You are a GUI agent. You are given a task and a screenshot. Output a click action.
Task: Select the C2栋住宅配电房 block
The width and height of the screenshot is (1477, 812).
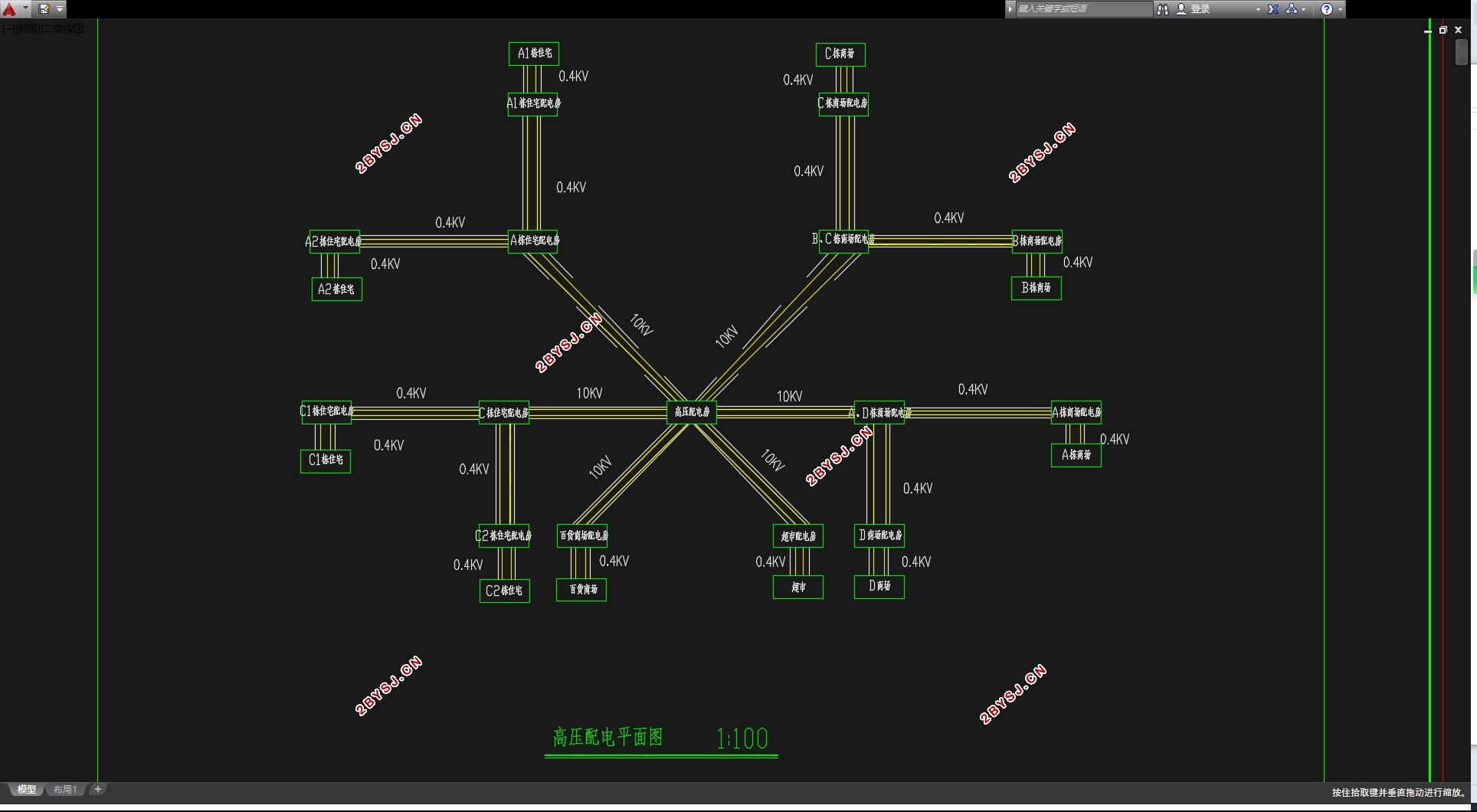pos(503,535)
